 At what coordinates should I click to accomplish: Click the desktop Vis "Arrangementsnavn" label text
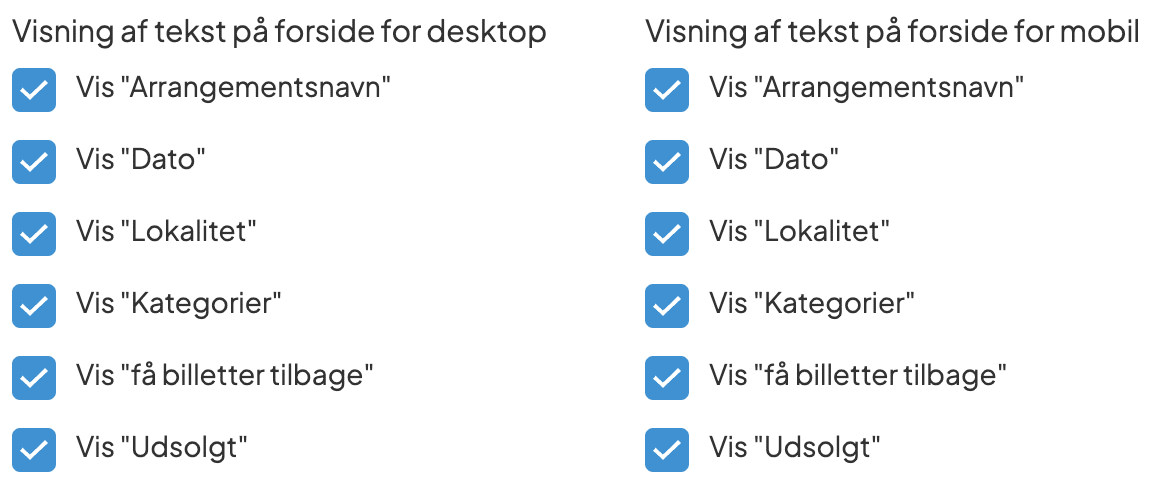[x=232, y=88]
